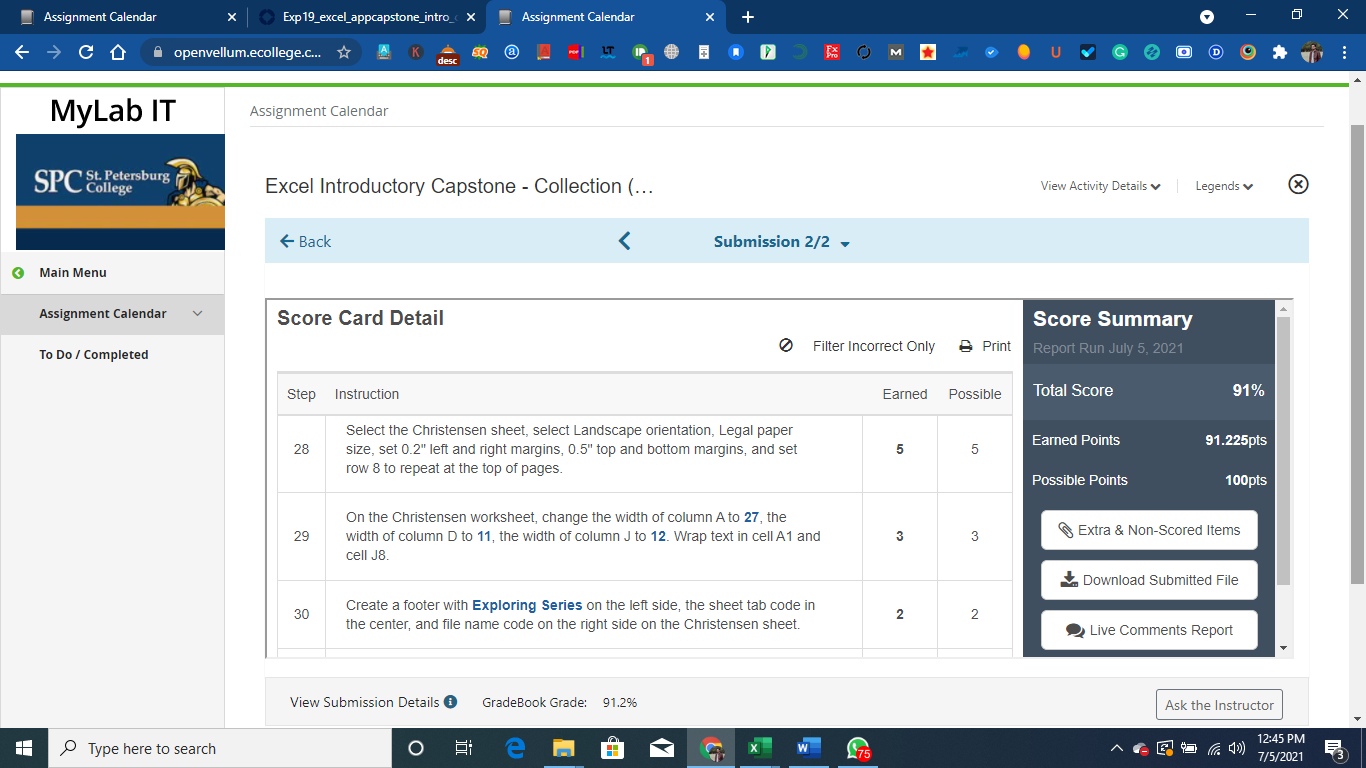Open the browser home page
1366x768 pixels.
click(x=118, y=52)
